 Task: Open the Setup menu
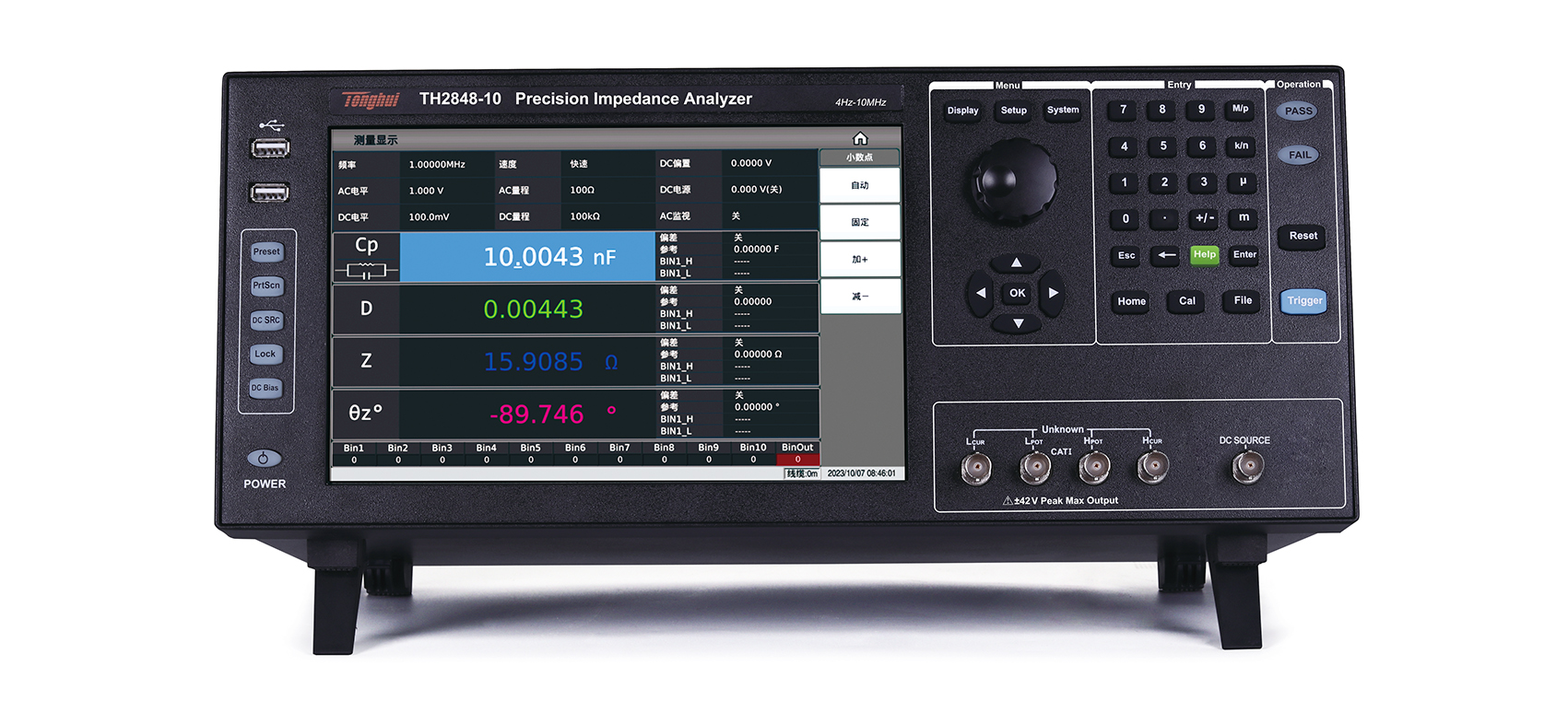[1013, 111]
